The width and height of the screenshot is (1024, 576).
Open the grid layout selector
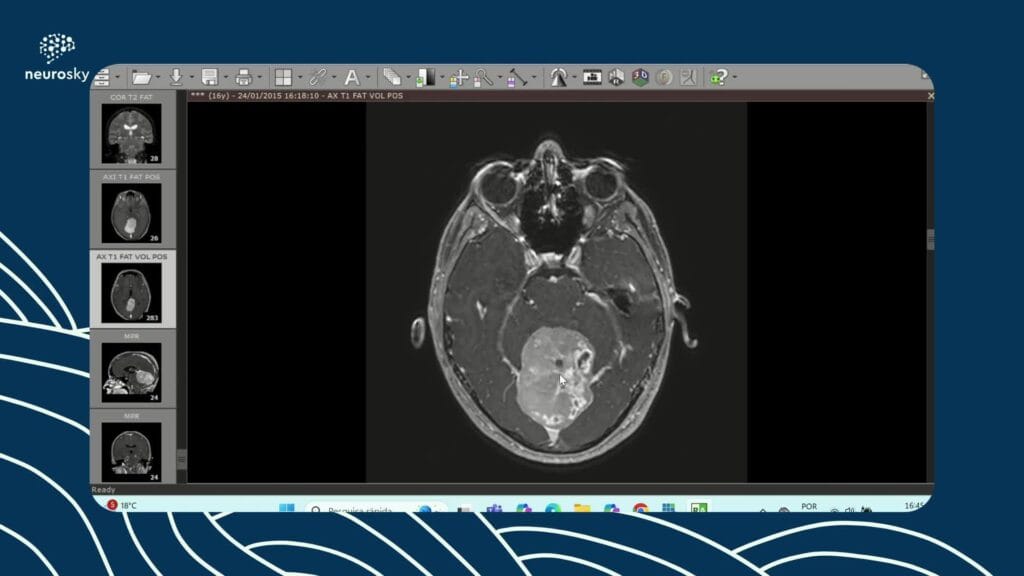pos(282,75)
